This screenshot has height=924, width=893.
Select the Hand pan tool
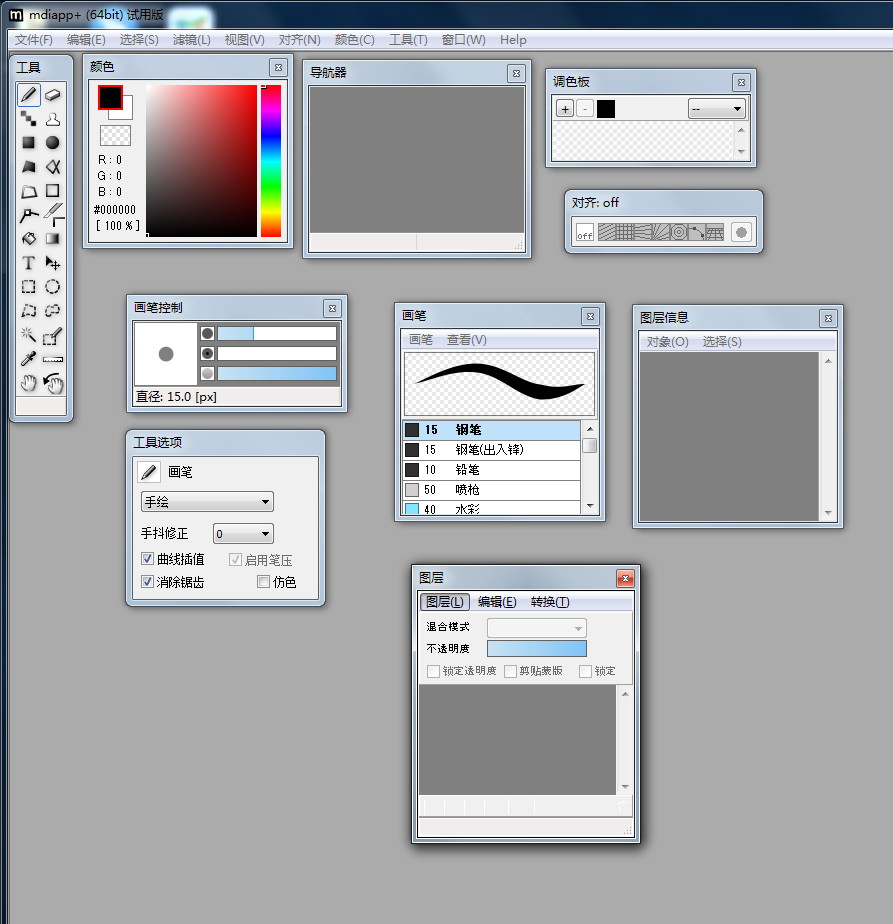pyautogui.click(x=29, y=383)
